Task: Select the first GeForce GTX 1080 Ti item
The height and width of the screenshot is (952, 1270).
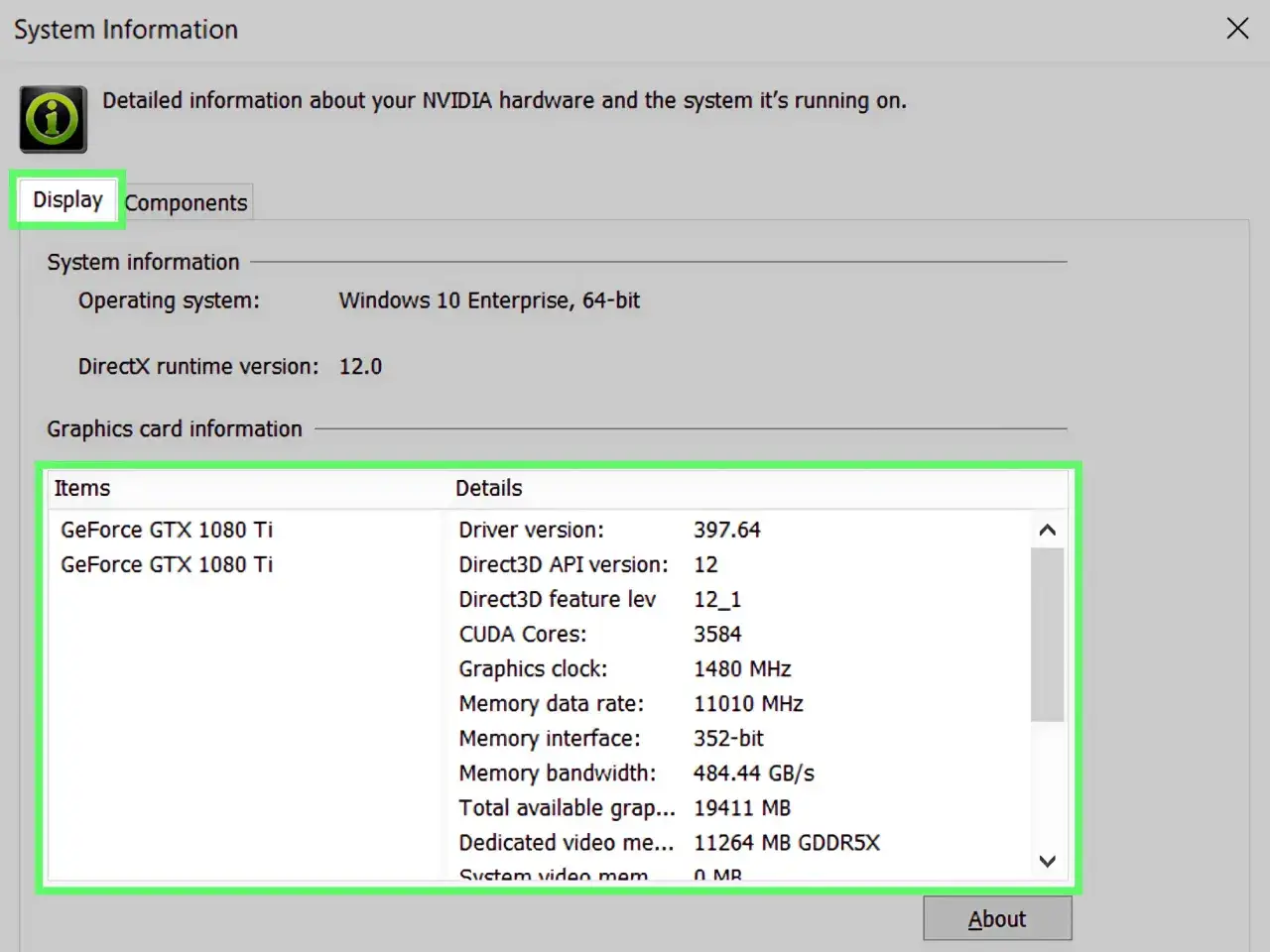Action: coord(167,530)
